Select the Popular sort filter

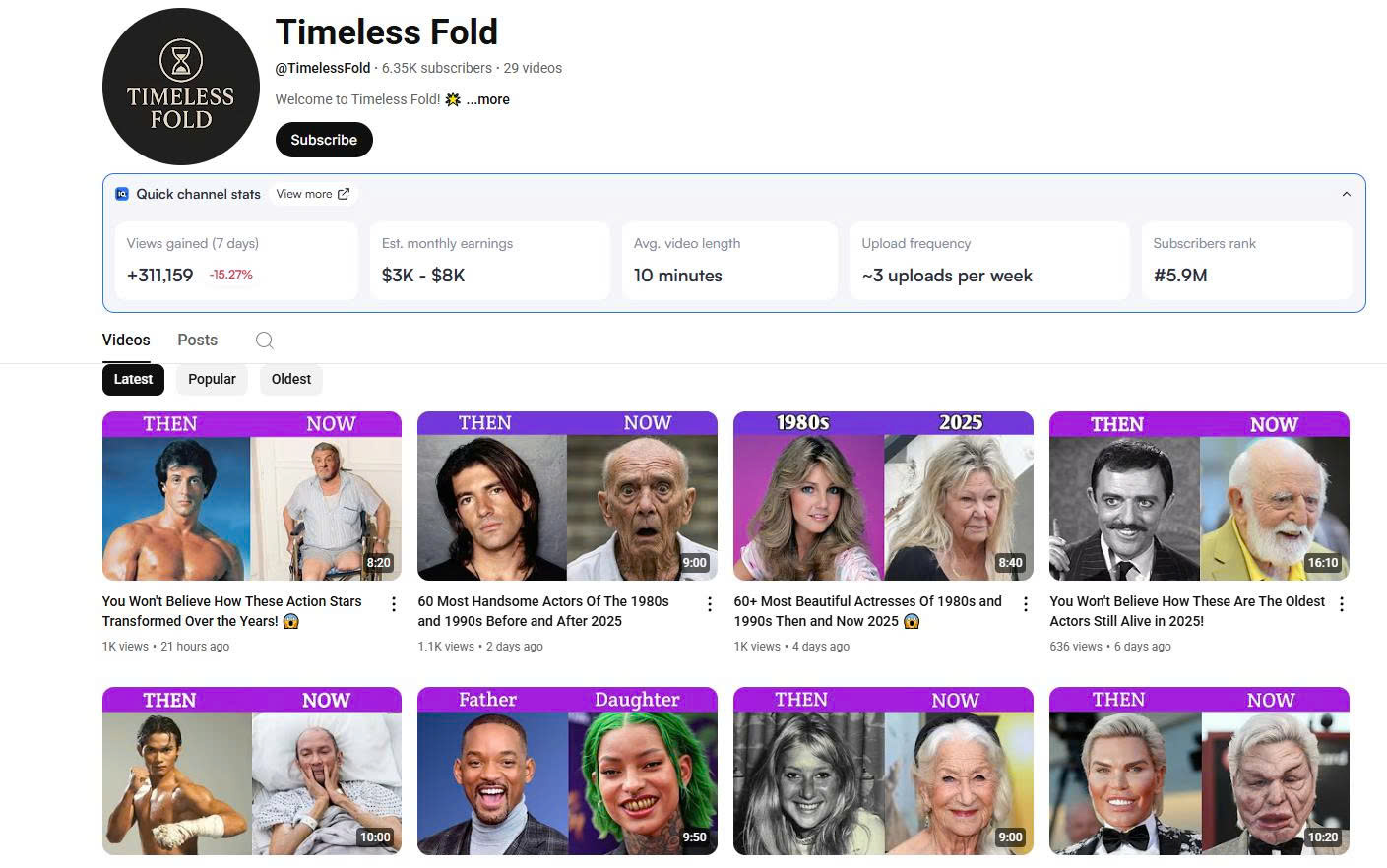[212, 379]
